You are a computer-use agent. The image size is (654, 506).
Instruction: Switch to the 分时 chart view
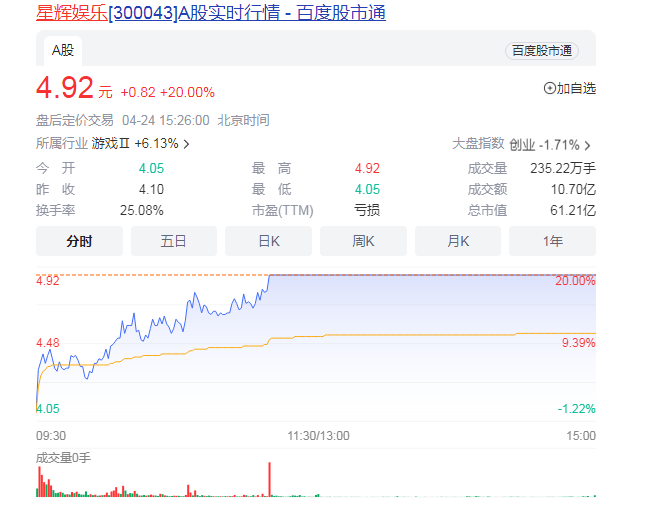[79, 241]
